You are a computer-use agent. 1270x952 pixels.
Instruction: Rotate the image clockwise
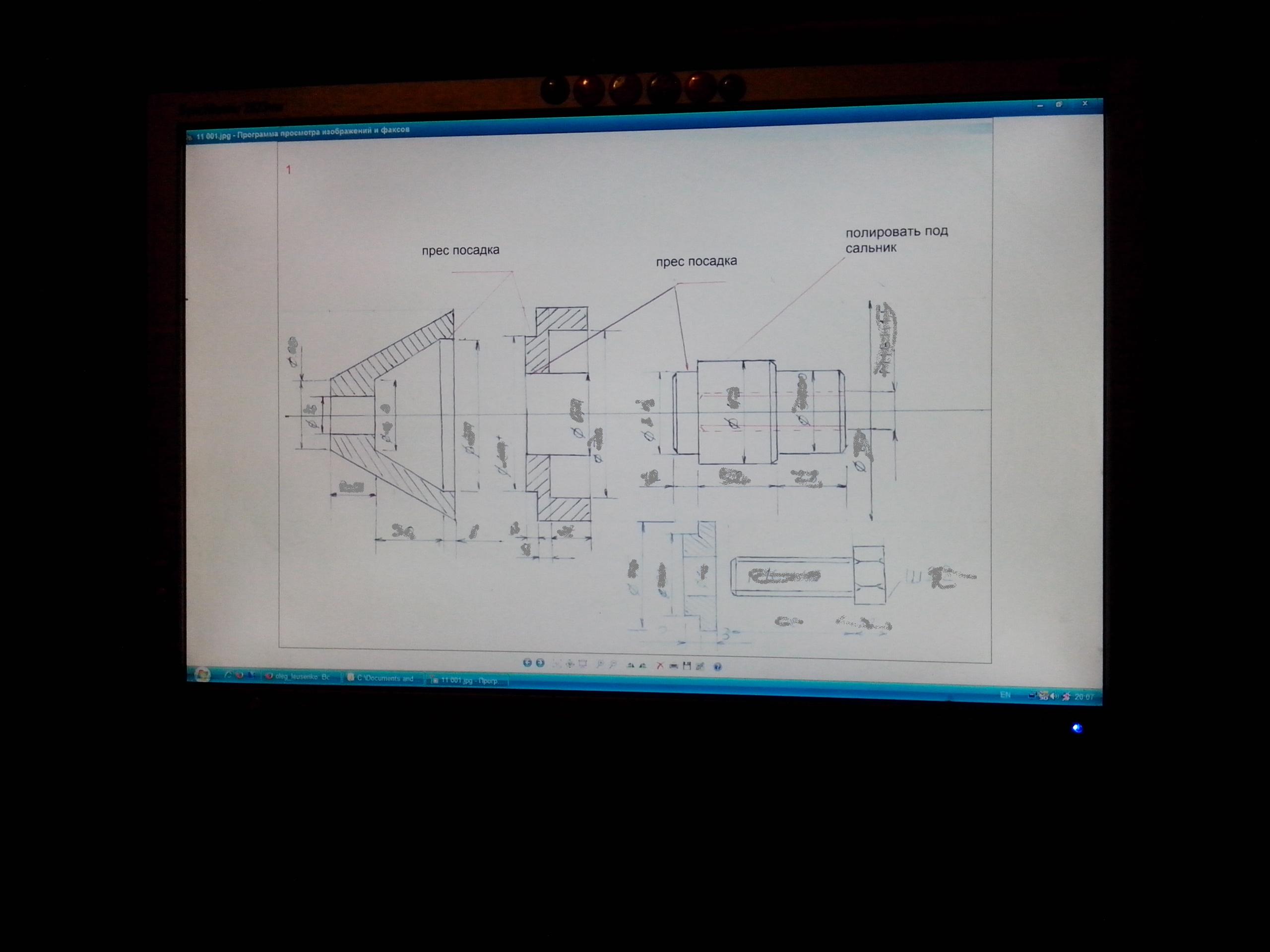(x=631, y=665)
